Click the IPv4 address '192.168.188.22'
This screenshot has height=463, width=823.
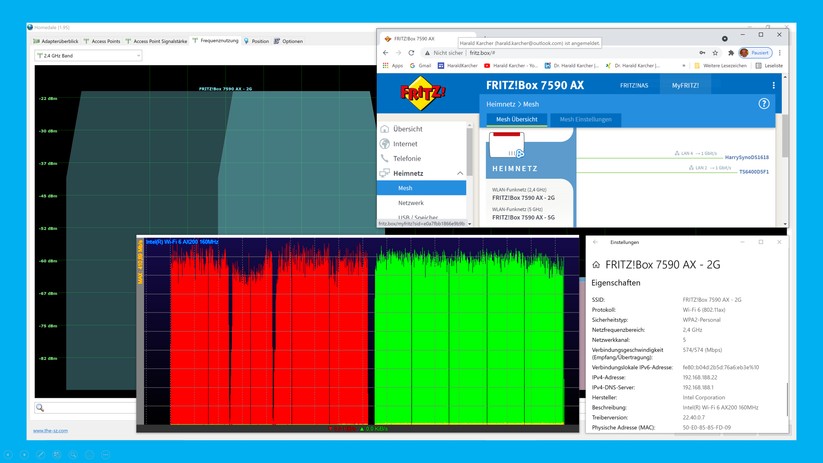(x=700, y=377)
